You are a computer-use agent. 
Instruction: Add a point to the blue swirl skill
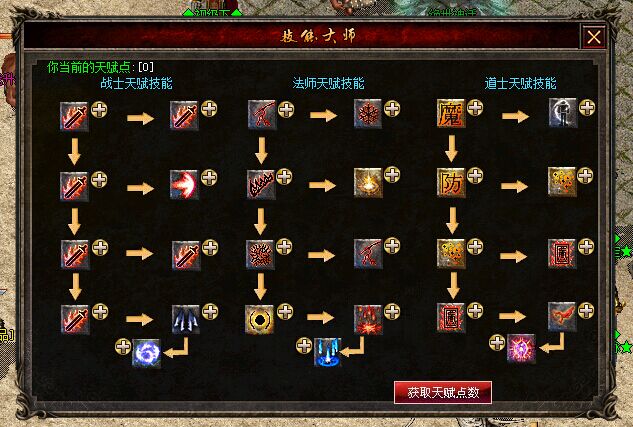point(123,347)
